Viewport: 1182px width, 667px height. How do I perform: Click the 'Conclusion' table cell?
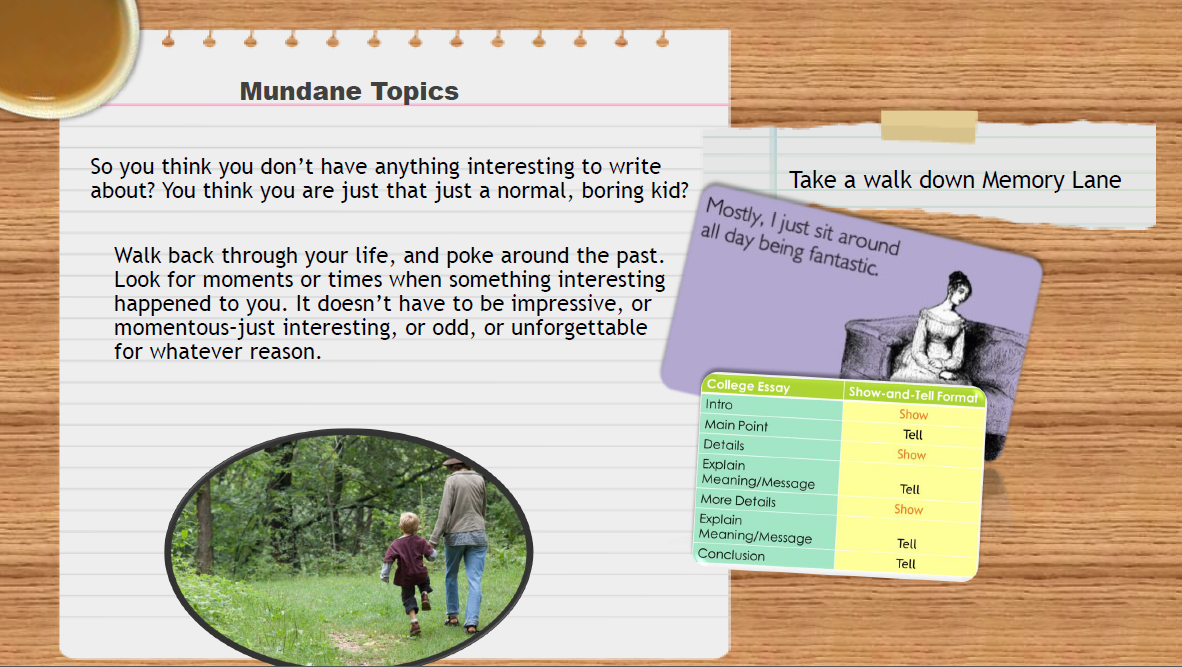[x=765, y=557]
